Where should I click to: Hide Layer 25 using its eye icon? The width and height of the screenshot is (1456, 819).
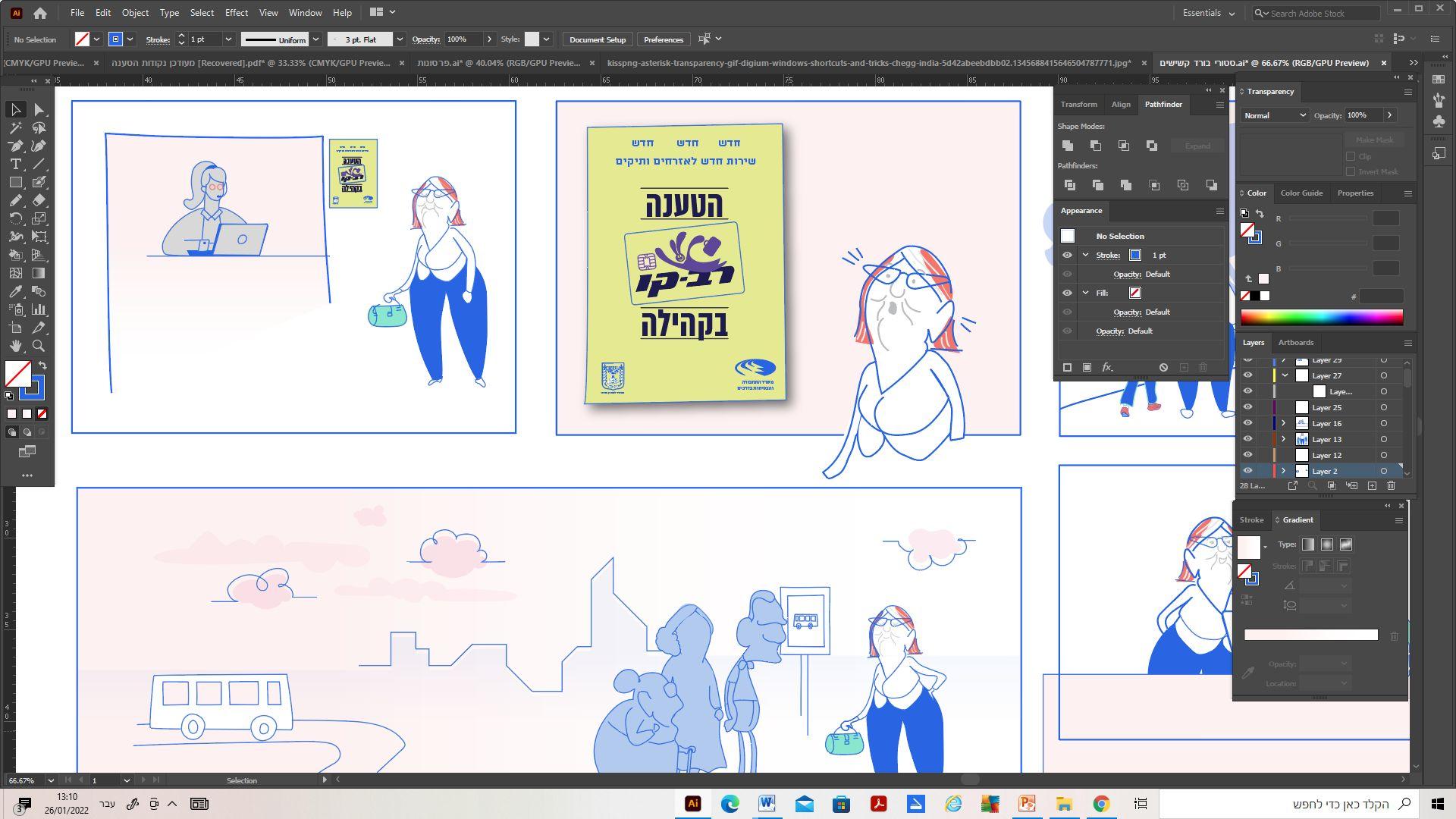[x=1247, y=408]
